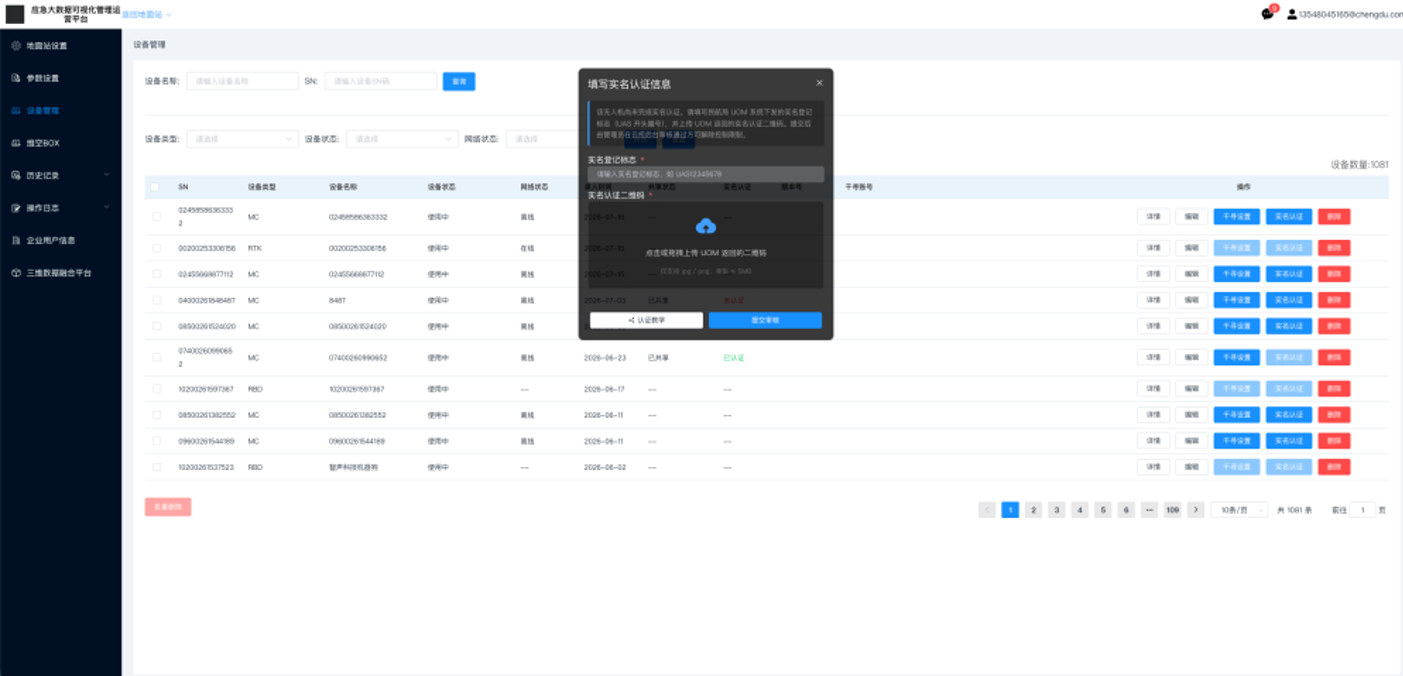The width and height of the screenshot is (1403, 676).
Task: Open the blue header dropdown beside platform title
Action: point(147,14)
